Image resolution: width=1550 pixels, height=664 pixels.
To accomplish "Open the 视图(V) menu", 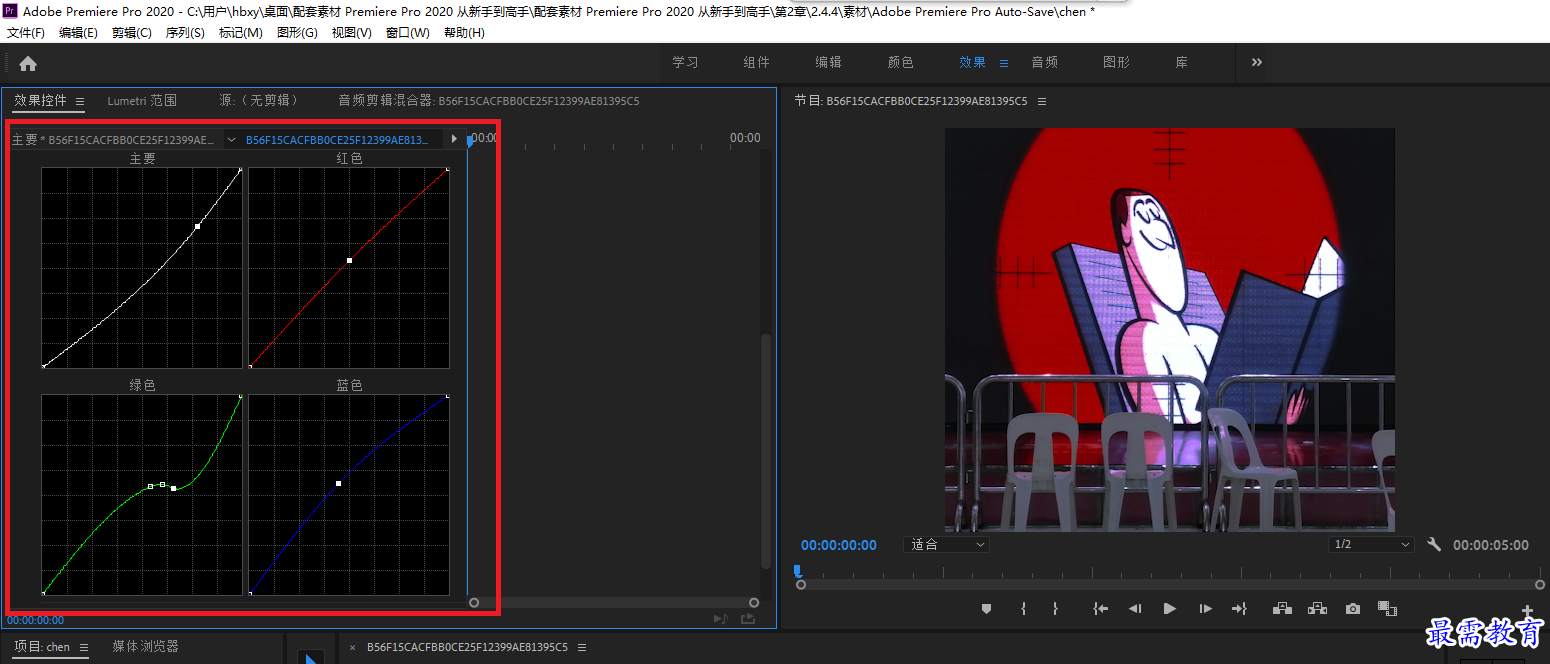I will tap(352, 33).
